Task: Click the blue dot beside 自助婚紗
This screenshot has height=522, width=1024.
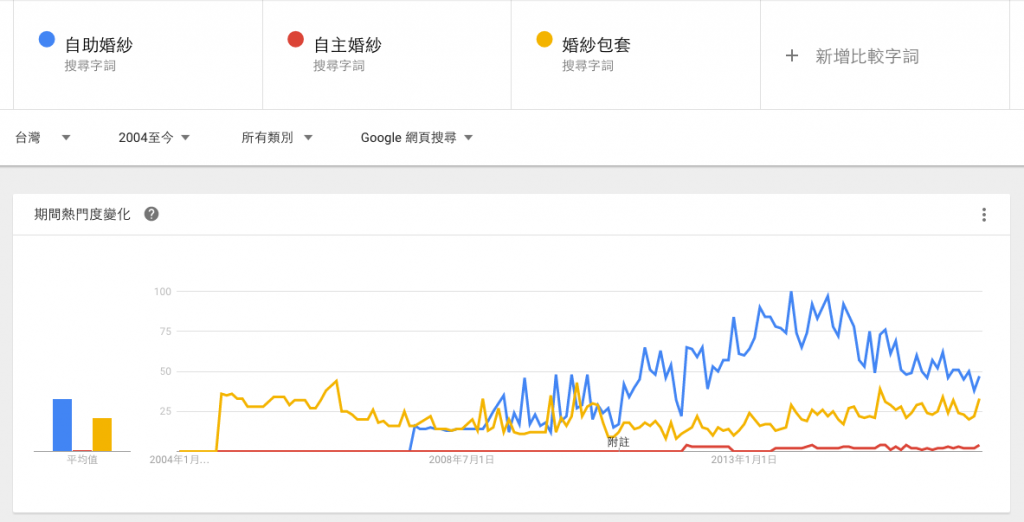Action: tap(46, 39)
